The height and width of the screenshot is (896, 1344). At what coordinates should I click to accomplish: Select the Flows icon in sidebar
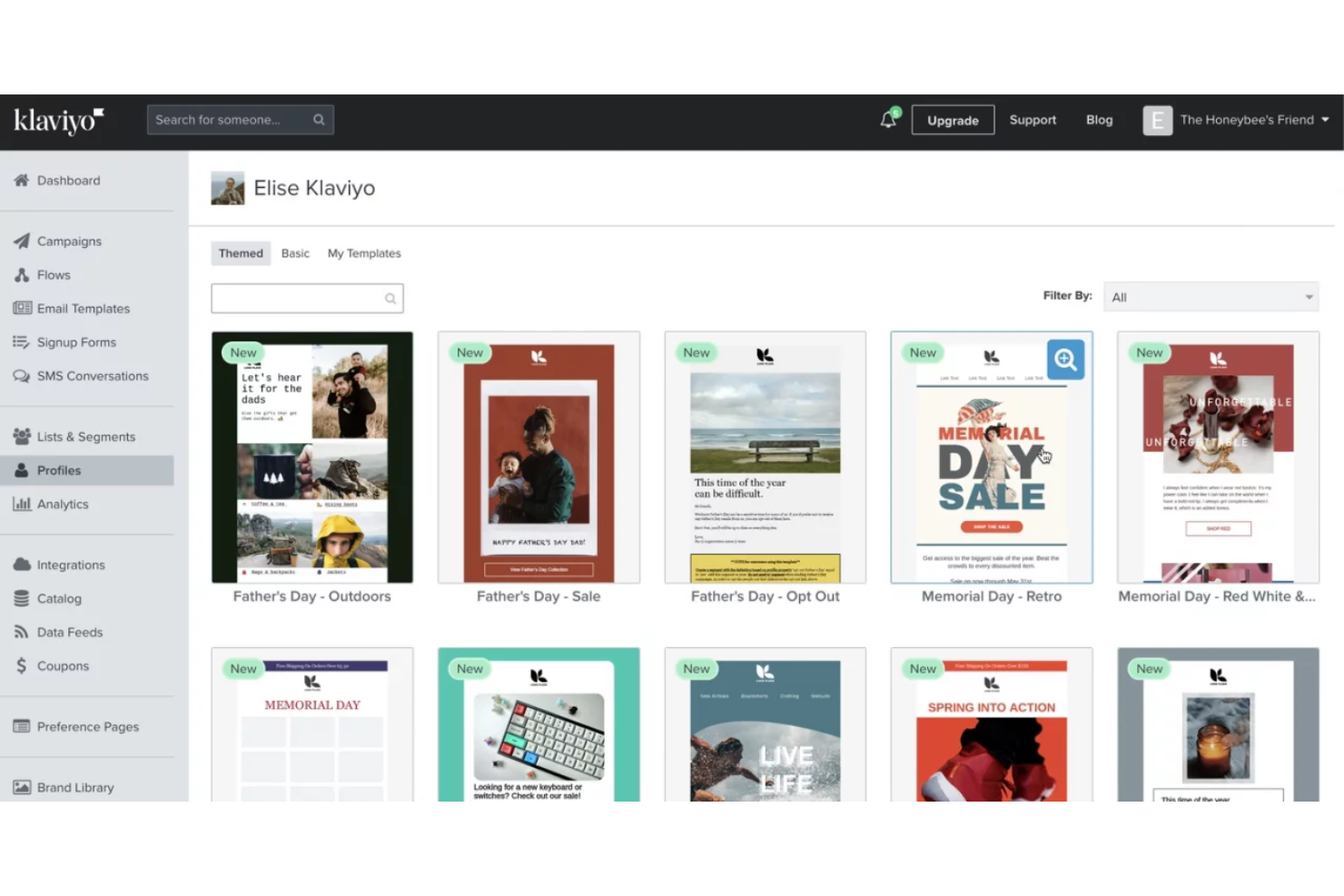[53, 274]
